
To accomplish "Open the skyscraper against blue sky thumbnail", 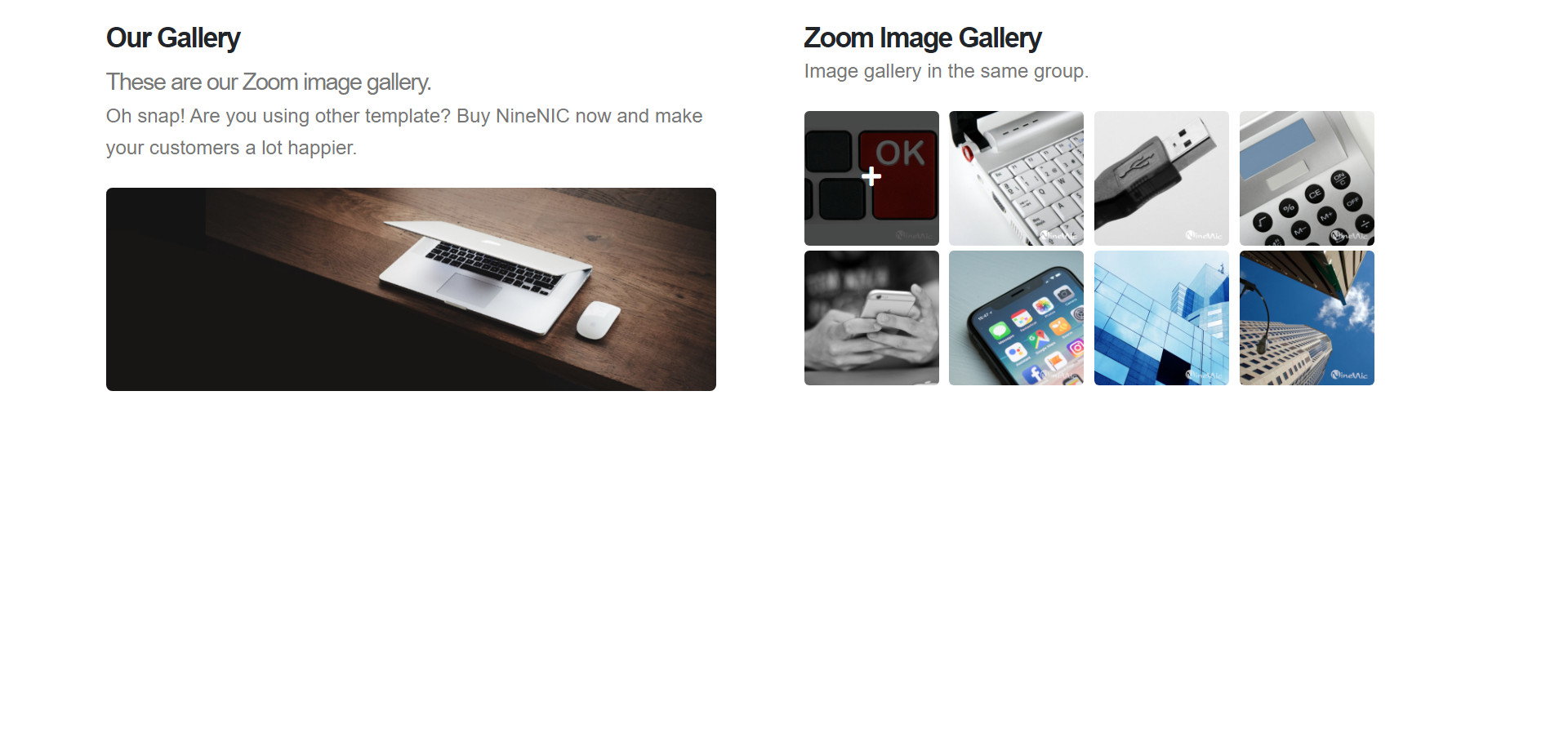I will pos(1307,318).
